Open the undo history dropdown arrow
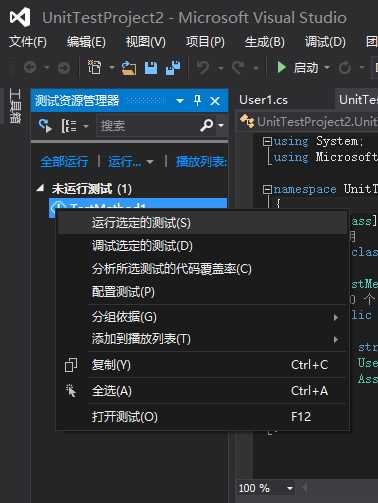The height and width of the screenshot is (503, 378). (x=220, y=68)
